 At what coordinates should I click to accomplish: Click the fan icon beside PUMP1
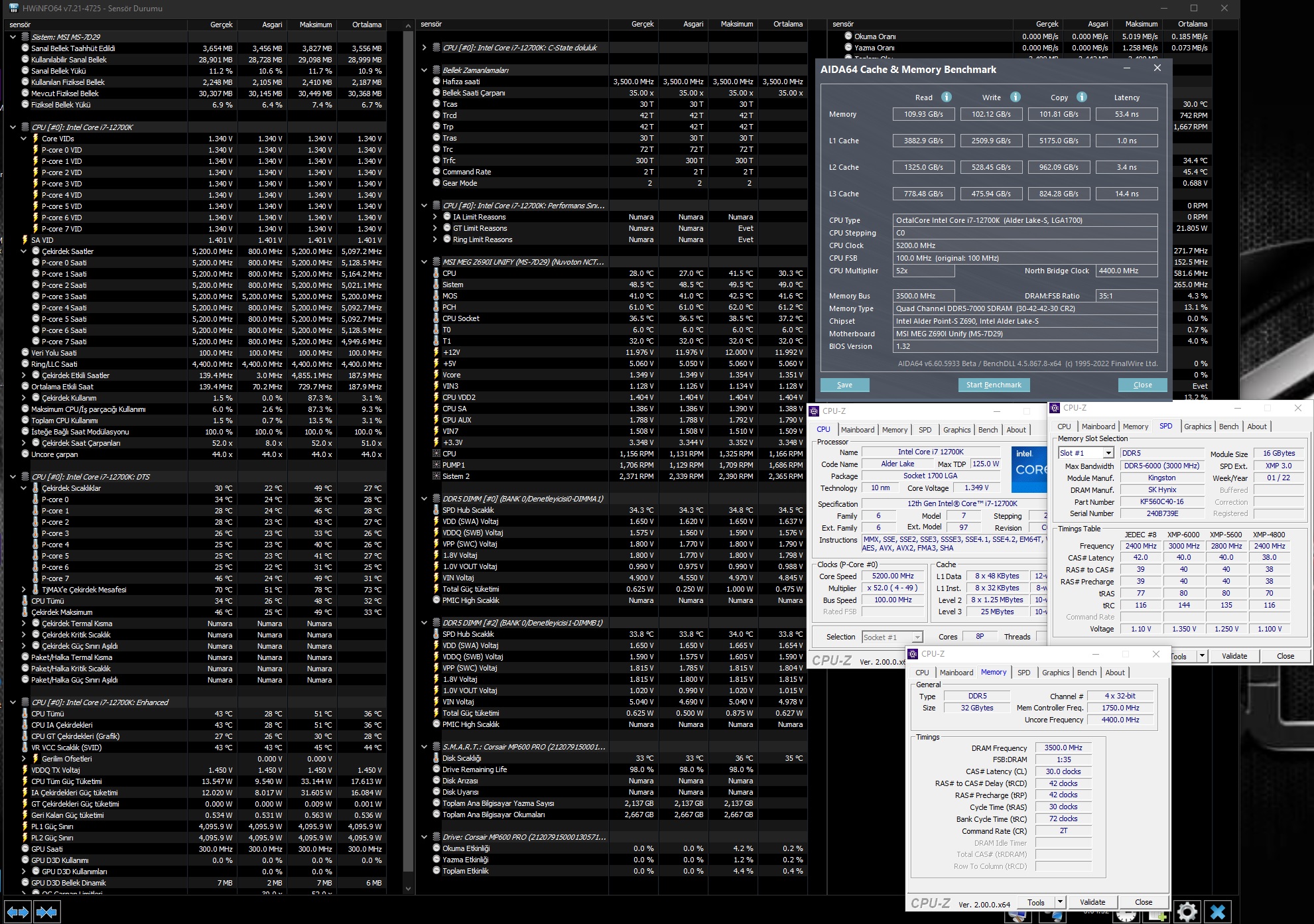(436, 465)
